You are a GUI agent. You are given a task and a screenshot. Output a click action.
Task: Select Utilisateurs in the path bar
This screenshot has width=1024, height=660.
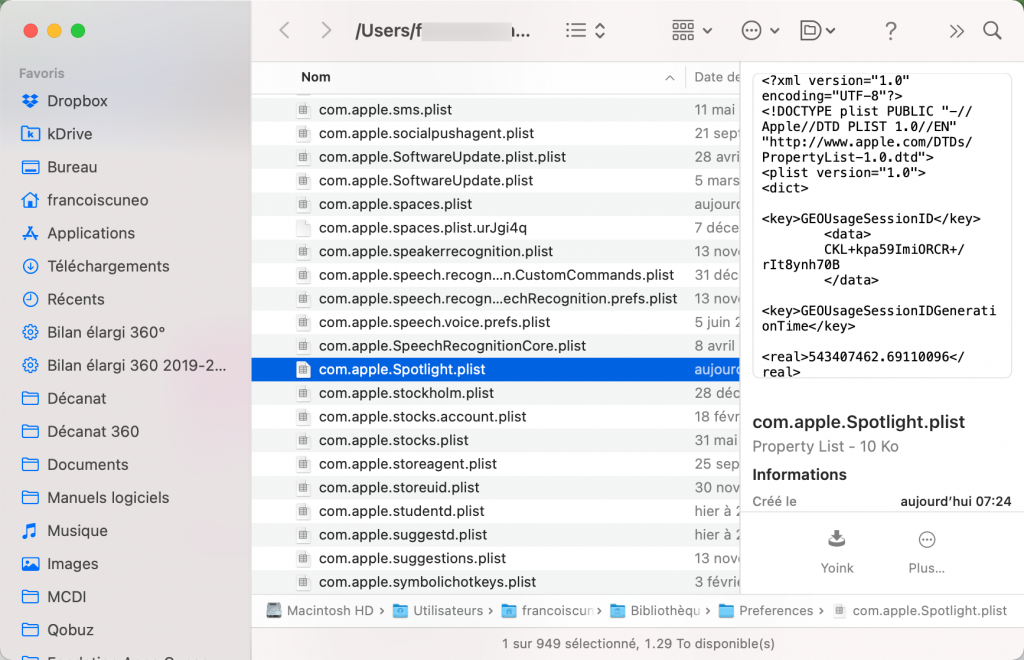[x=438, y=611]
